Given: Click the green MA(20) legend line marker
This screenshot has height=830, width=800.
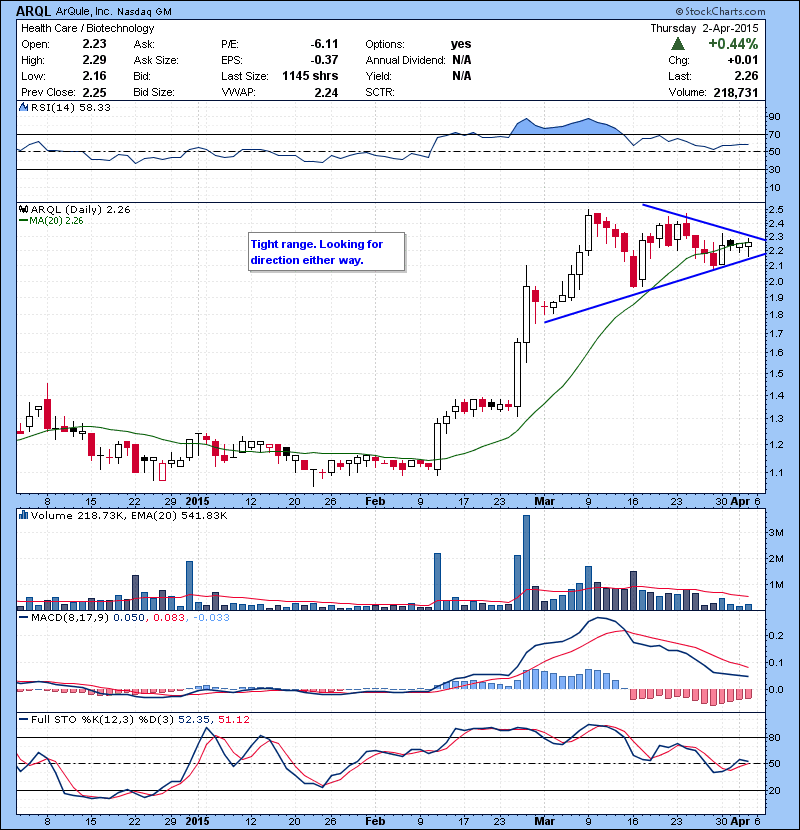Looking at the screenshot, I should pyautogui.click(x=23, y=220).
